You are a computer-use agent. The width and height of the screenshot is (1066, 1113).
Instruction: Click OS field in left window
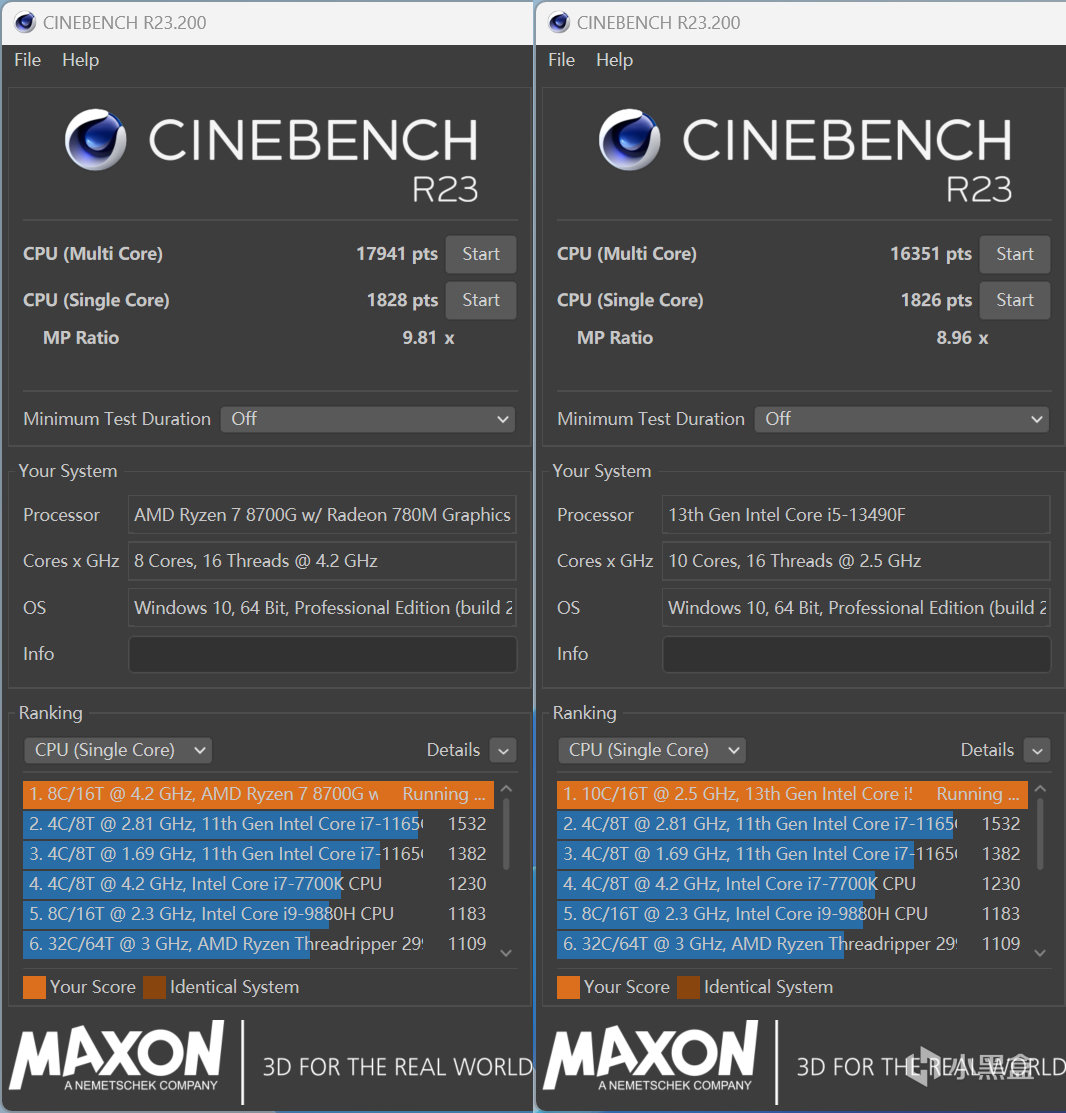coord(322,608)
